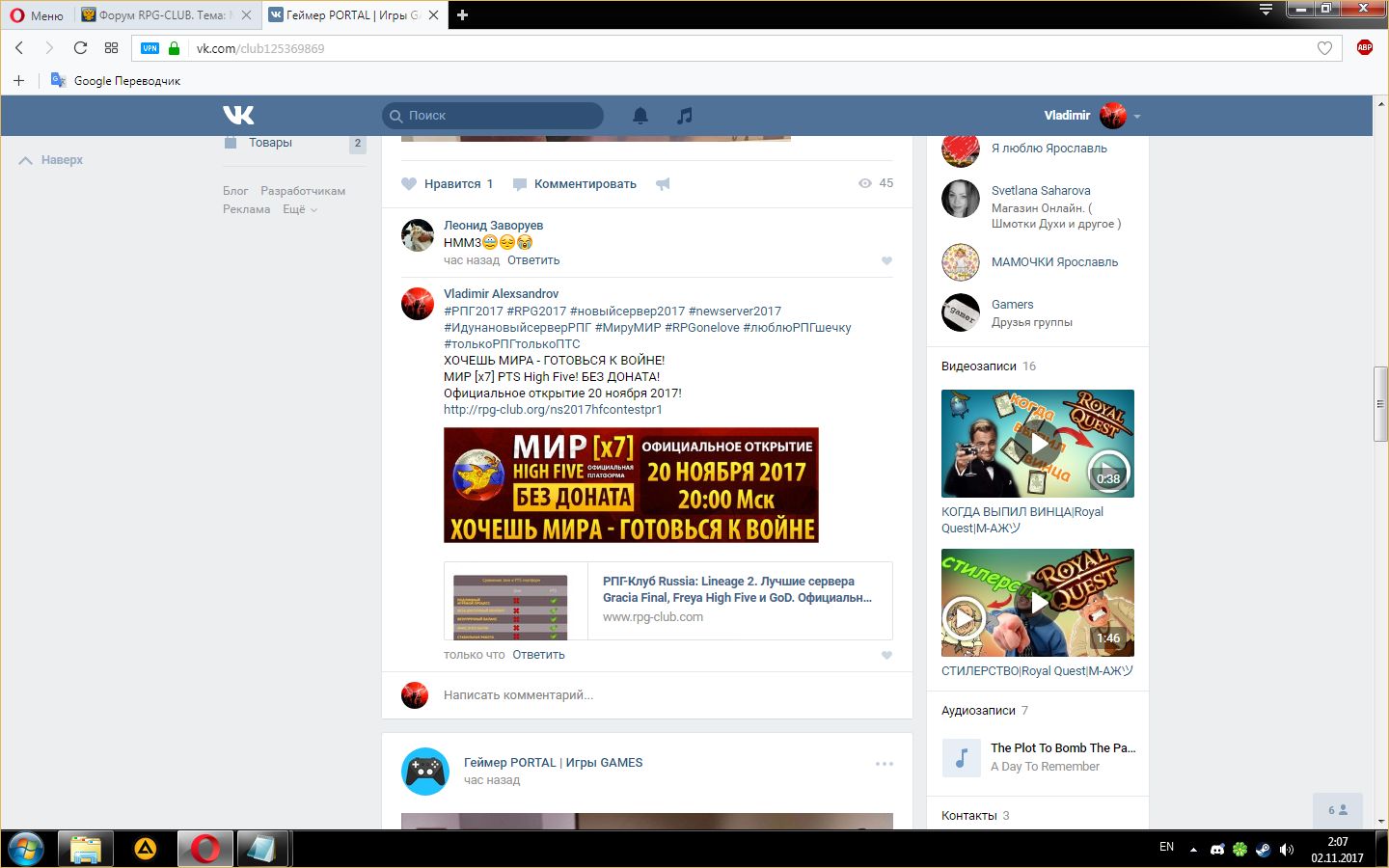Like the post with Нравится
The height and width of the screenshot is (868, 1389).
point(448,184)
